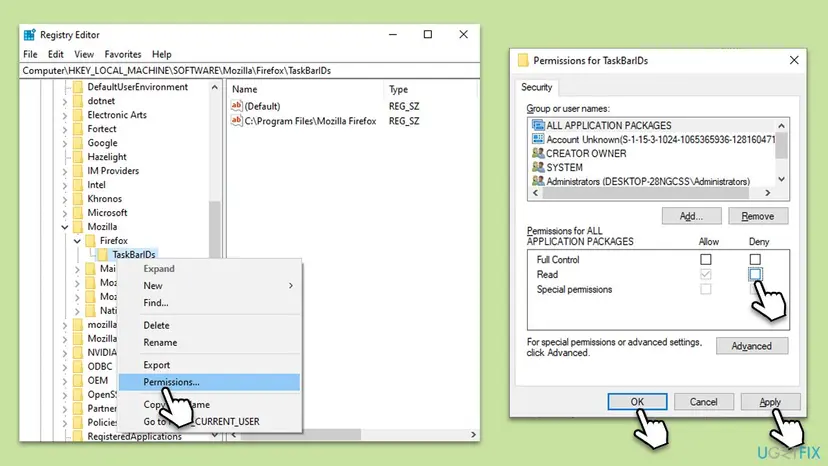Open Advanced permission settings
The image size is (828, 466).
click(x=751, y=346)
